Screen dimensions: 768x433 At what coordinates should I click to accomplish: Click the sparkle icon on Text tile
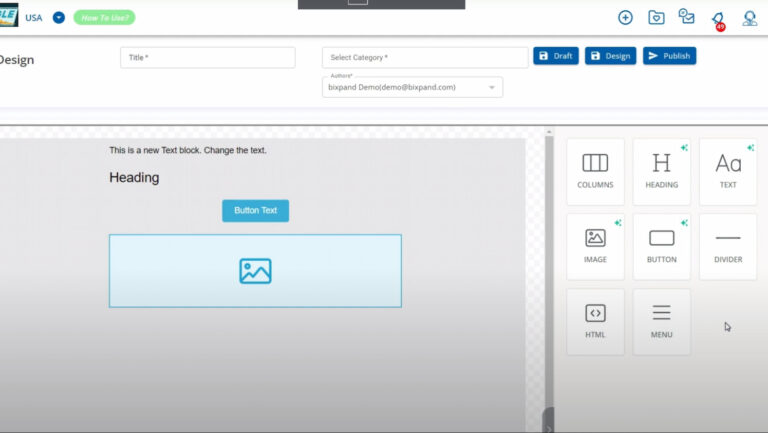click(x=750, y=147)
